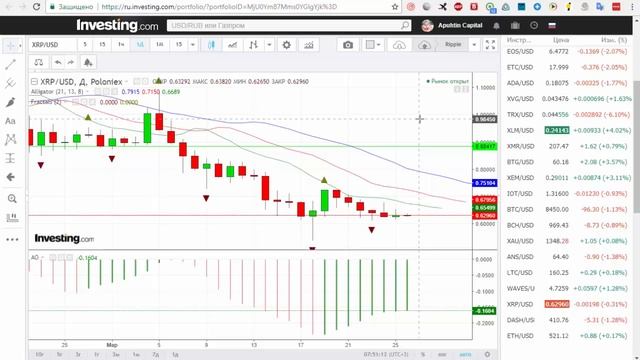Viewport: 640px width, 360px height.
Task: Select the prediction and measurement tool in left sidebar
Action: pos(11,158)
